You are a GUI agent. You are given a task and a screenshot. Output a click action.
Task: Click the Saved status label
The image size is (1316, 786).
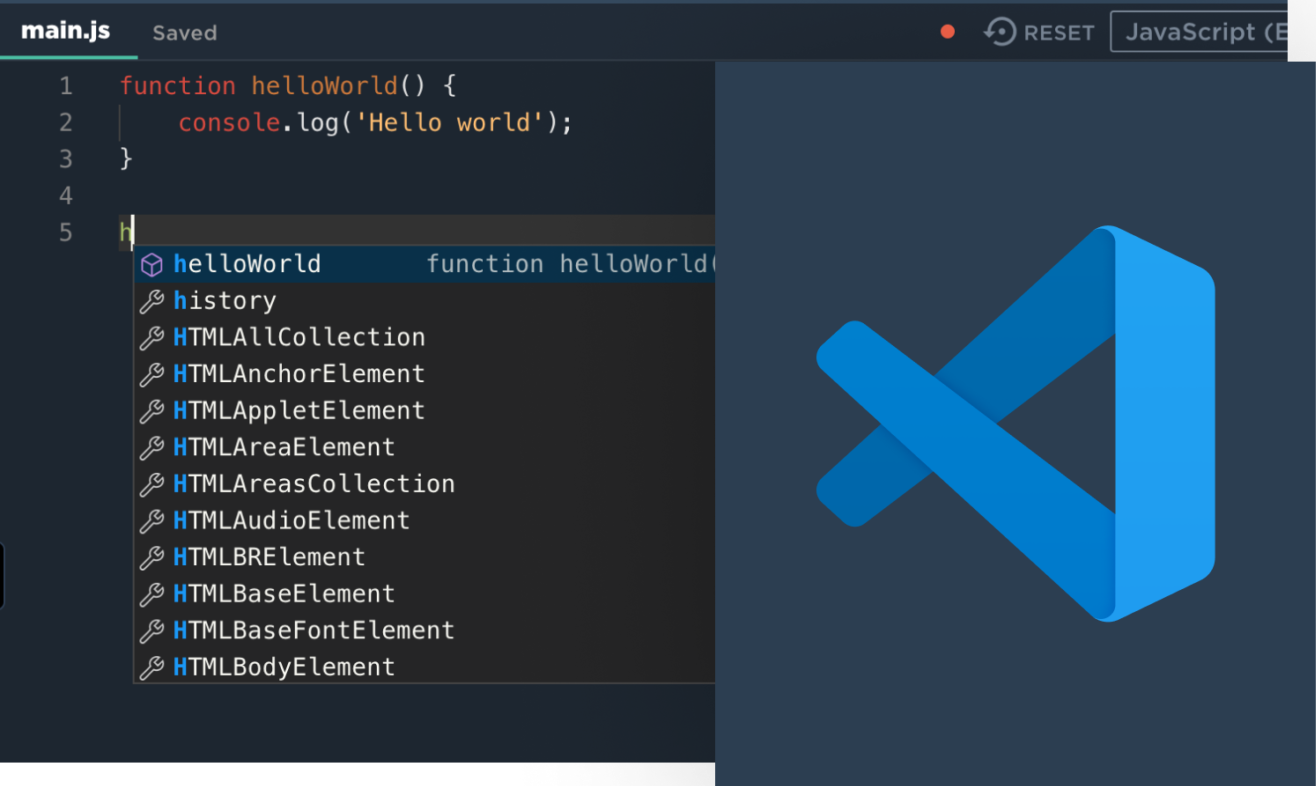point(184,33)
